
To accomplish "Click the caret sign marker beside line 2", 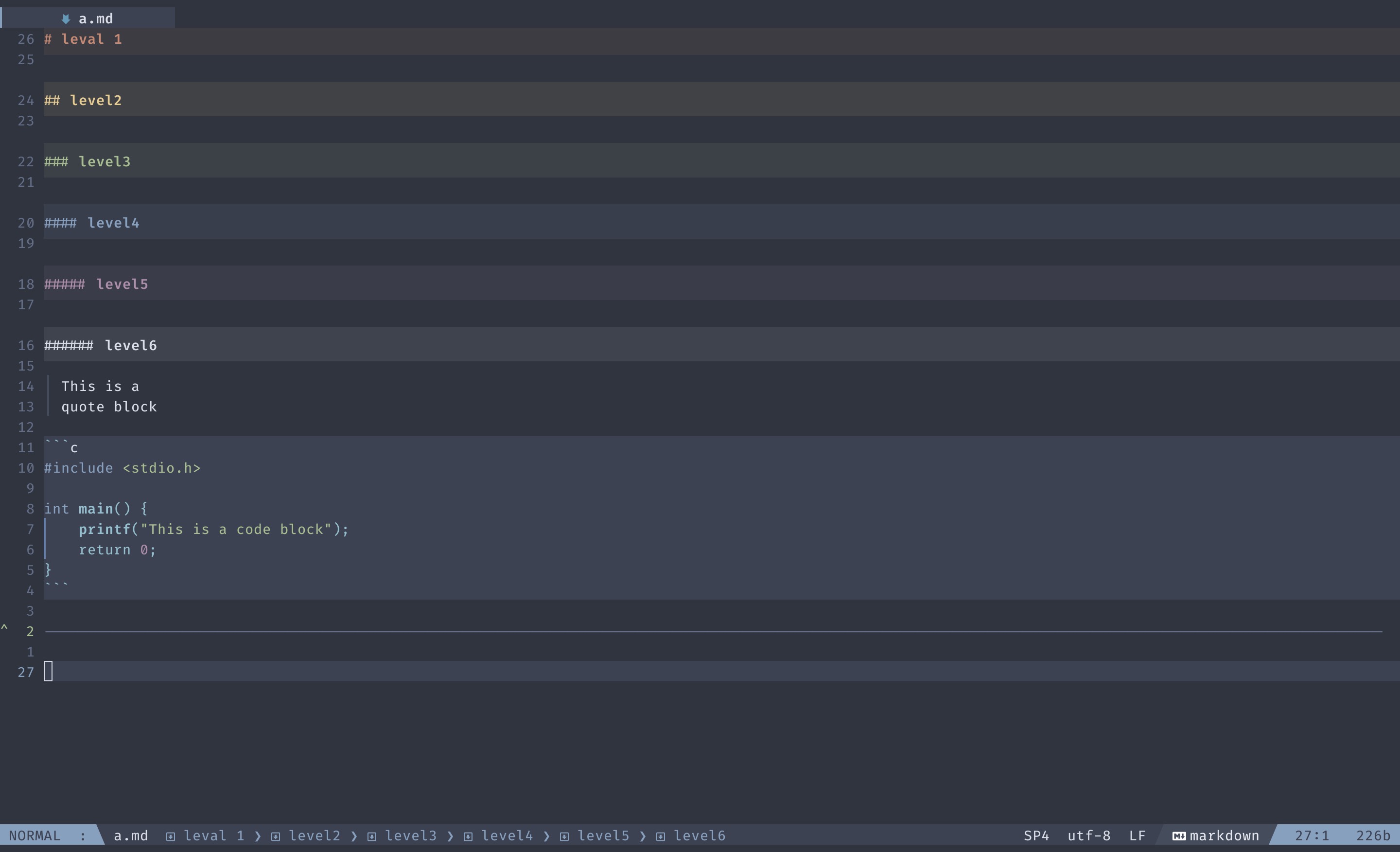I will click(4, 627).
